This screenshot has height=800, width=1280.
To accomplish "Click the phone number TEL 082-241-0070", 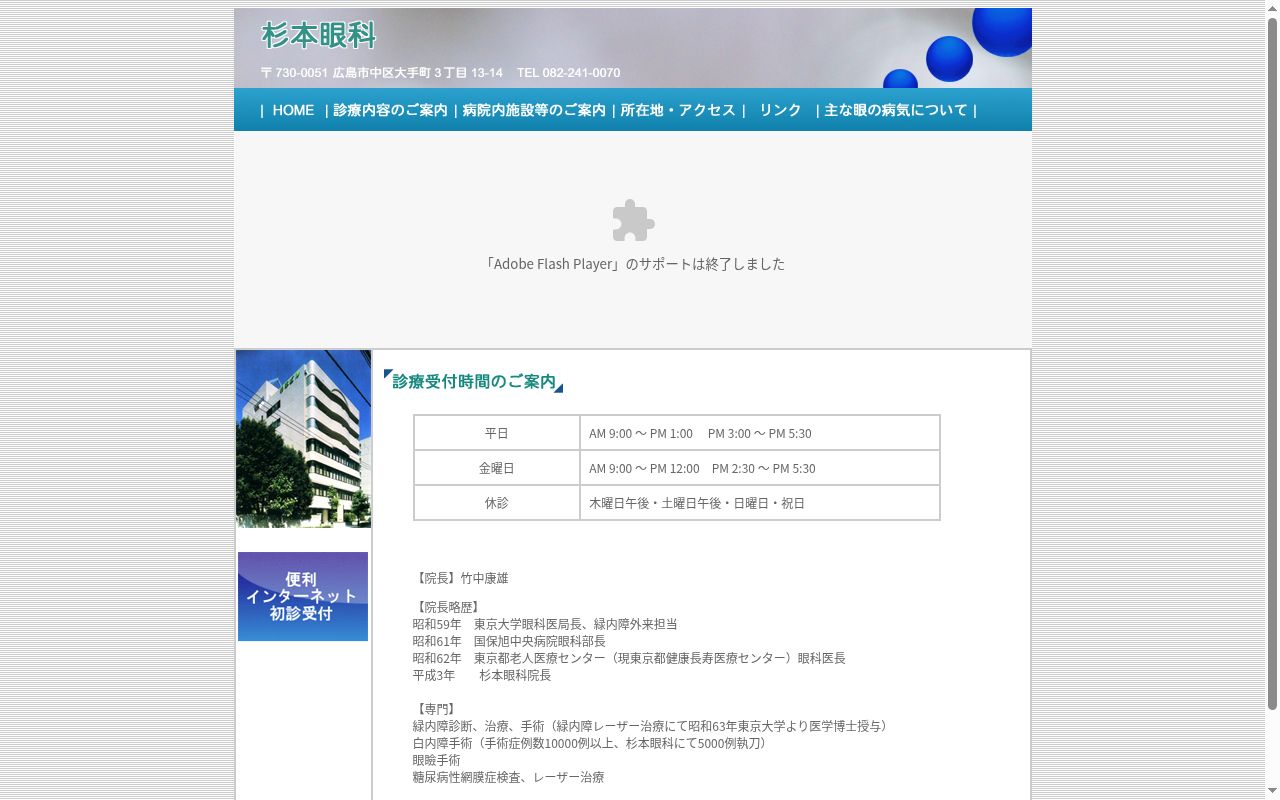I will coord(568,73).
